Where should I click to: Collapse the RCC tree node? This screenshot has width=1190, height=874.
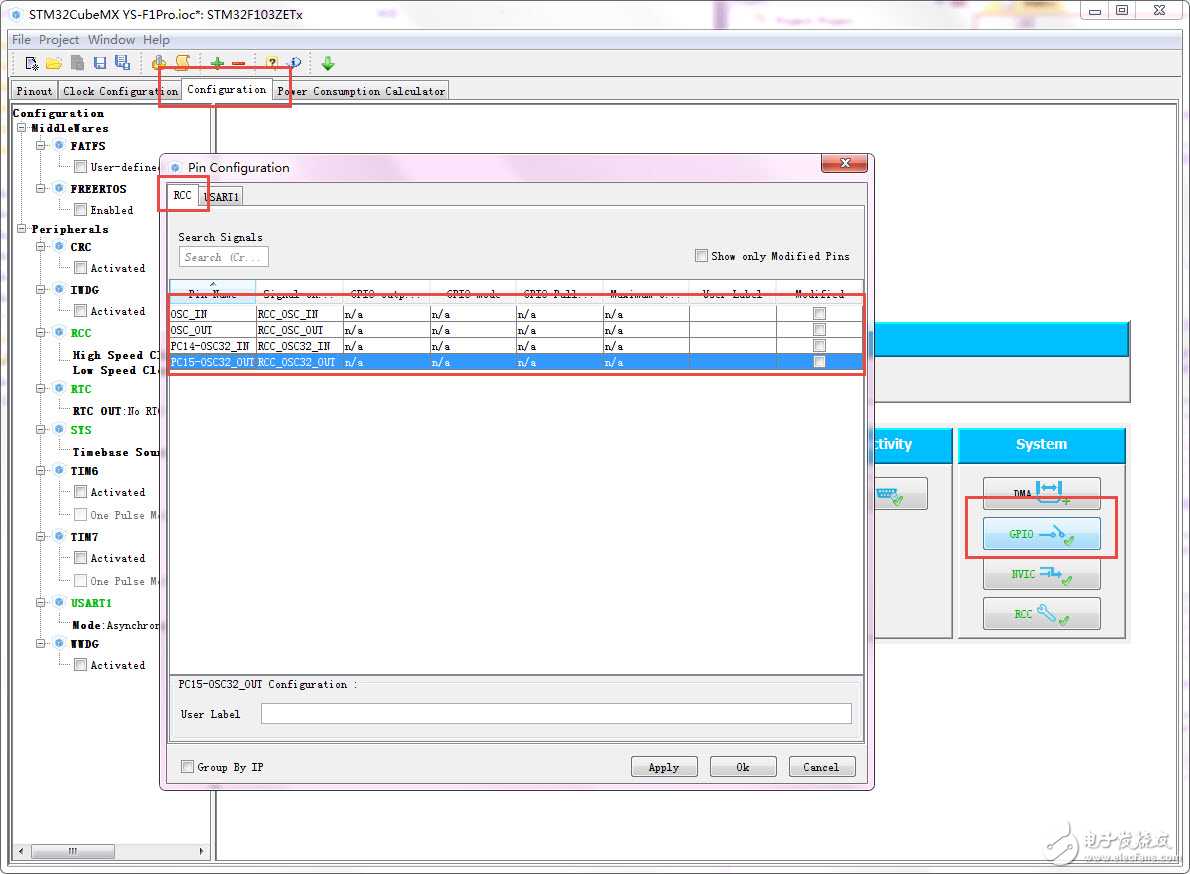click(41, 332)
